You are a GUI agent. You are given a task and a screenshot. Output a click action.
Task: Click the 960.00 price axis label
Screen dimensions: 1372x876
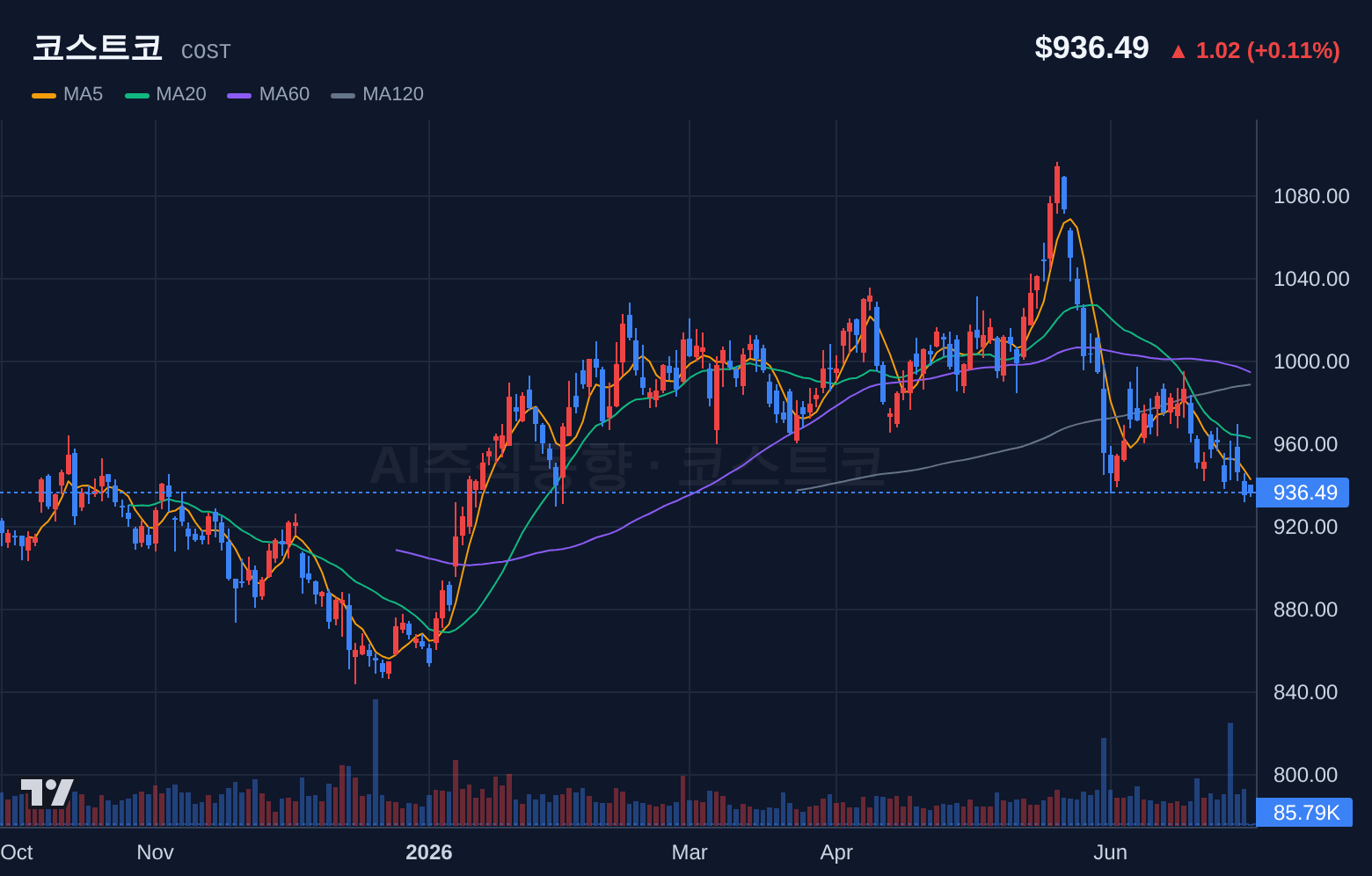pyautogui.click(x=1305, y=444)
